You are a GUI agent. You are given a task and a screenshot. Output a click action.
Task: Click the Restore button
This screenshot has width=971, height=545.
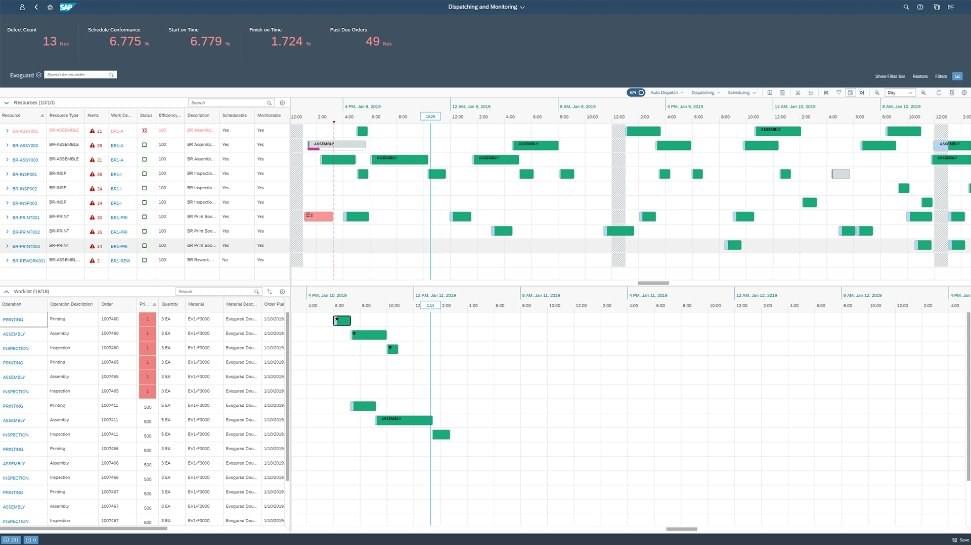click(920, 75)
